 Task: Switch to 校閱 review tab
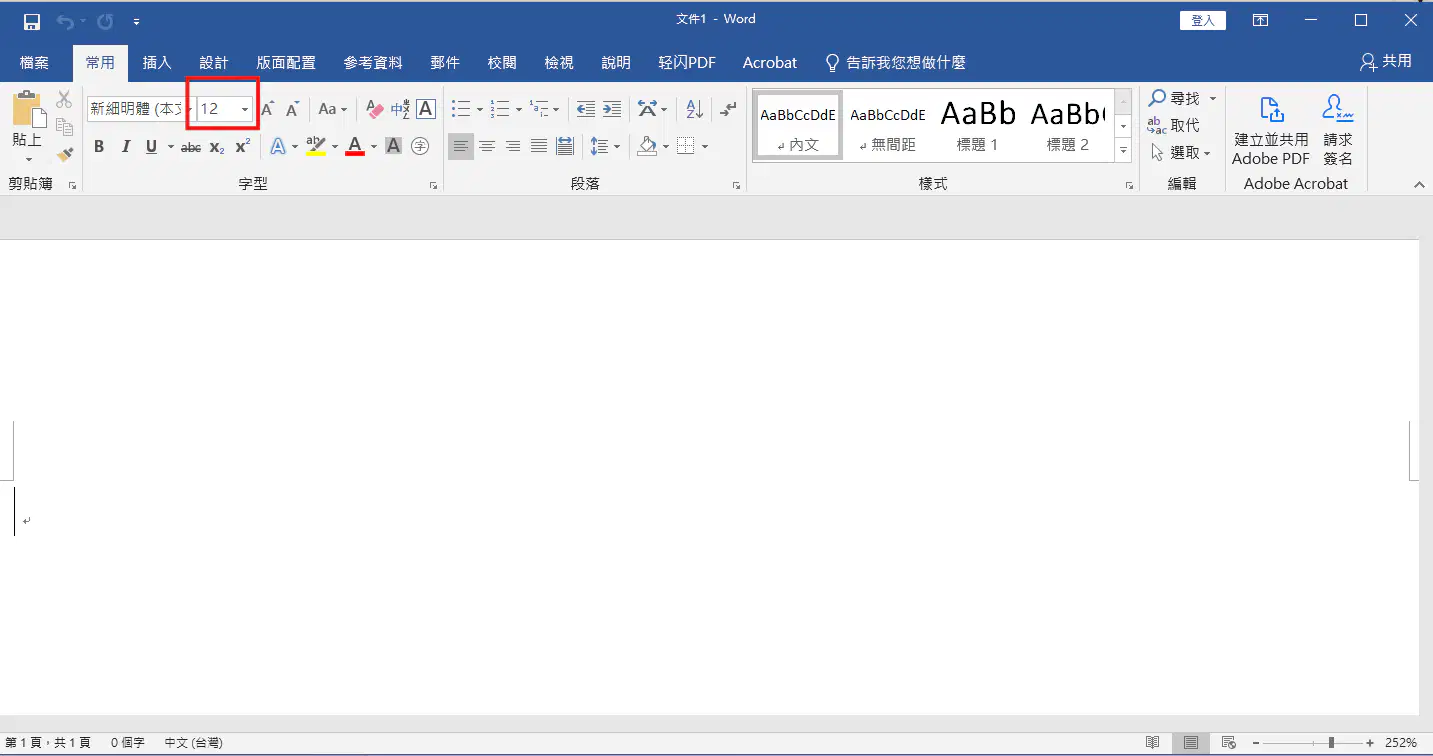pyautogui.click(x=502, y=62)
